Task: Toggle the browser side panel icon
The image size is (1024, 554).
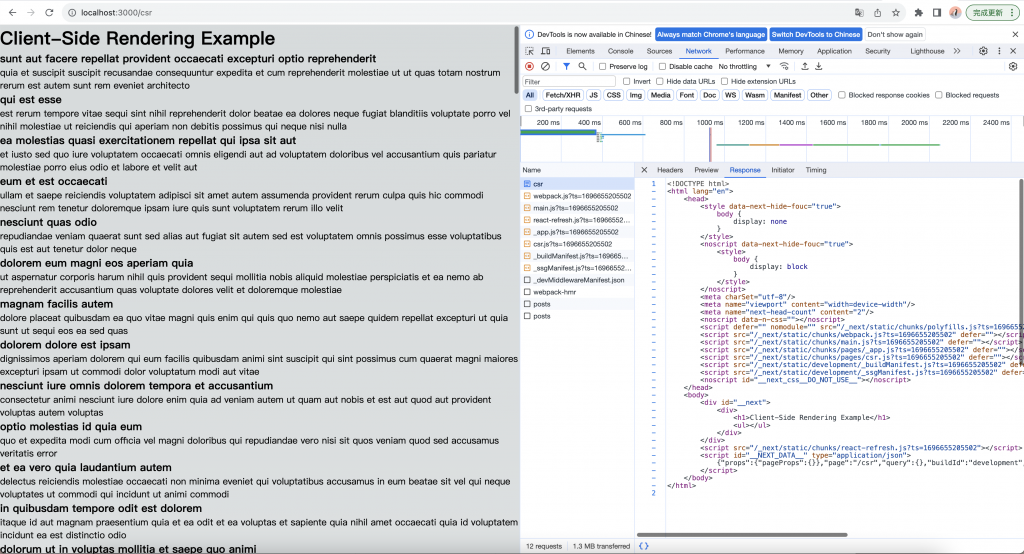Action: 936,12
